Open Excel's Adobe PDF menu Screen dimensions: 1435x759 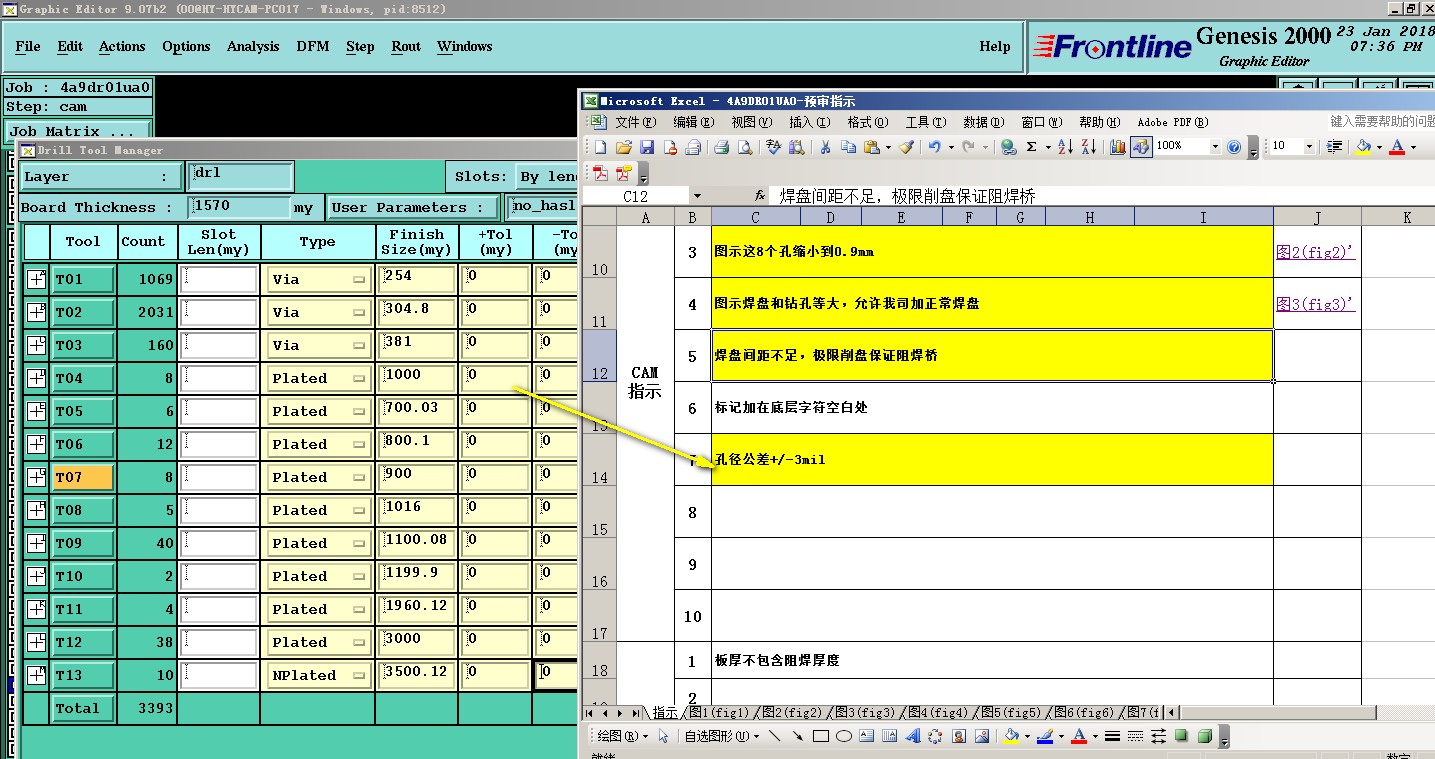point(1173,122)
